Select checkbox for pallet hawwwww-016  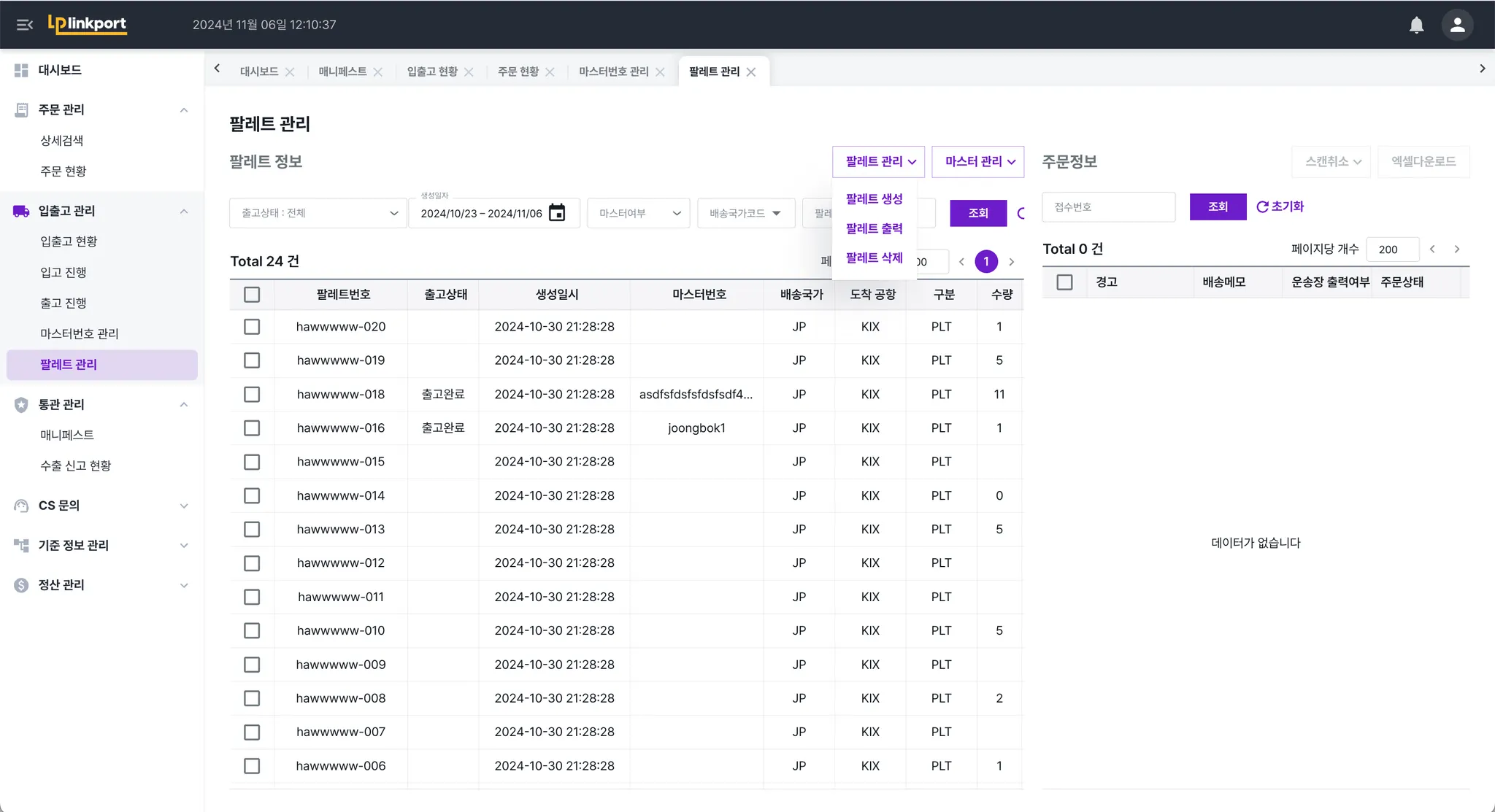click(252, 428)
